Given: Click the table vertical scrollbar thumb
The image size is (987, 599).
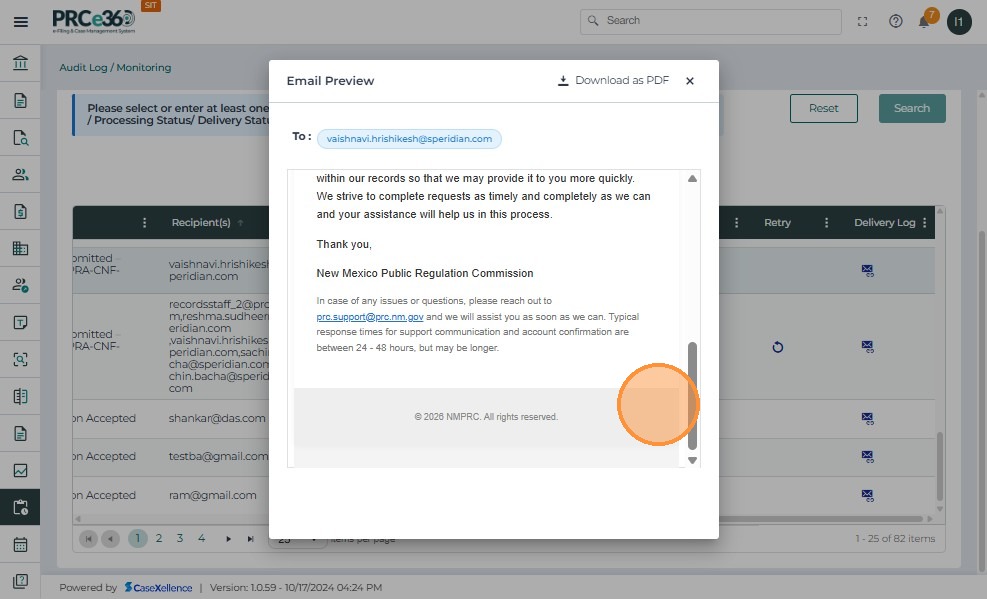Looking at the screenshot, I should pyautogui.click(x=940, y=466).
